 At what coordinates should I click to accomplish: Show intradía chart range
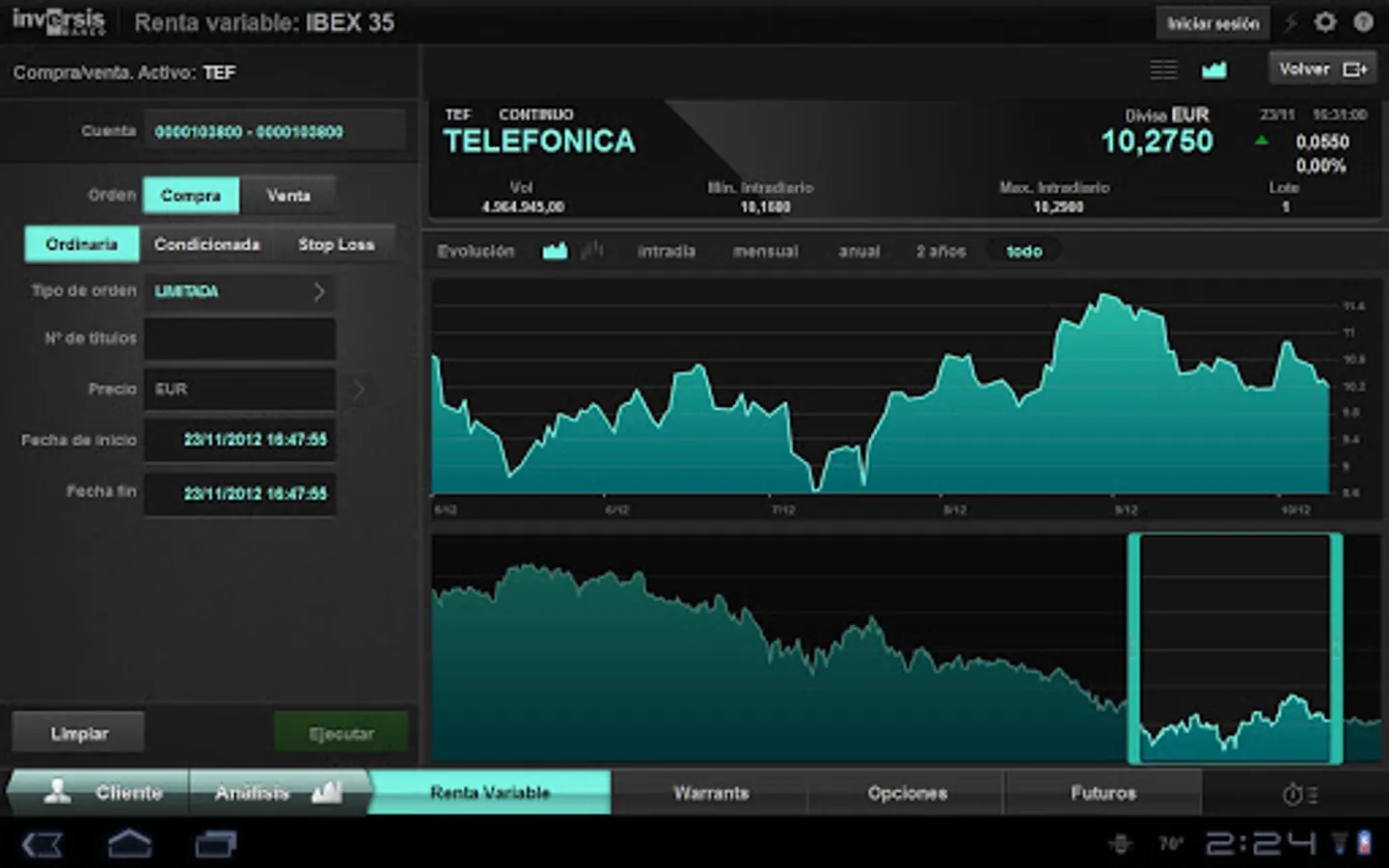point(667,251)
